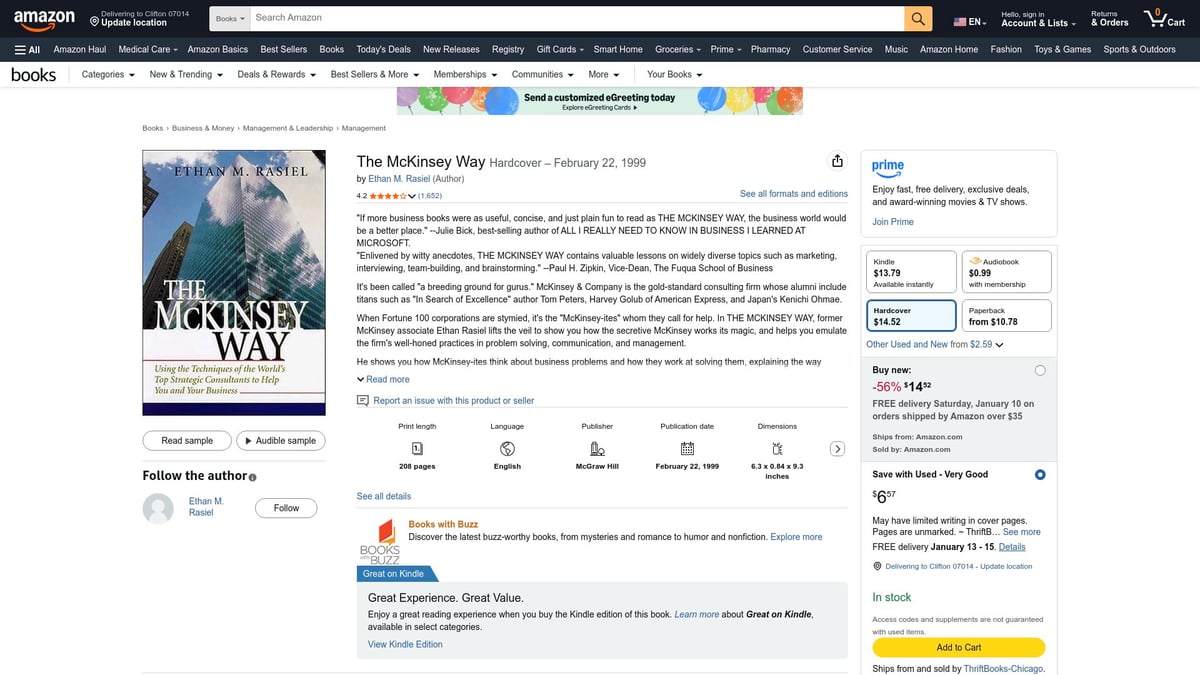The width and height of the screenshot is (1200, 675).
Task: Open the Books search category dropdown
Action: 229,17
